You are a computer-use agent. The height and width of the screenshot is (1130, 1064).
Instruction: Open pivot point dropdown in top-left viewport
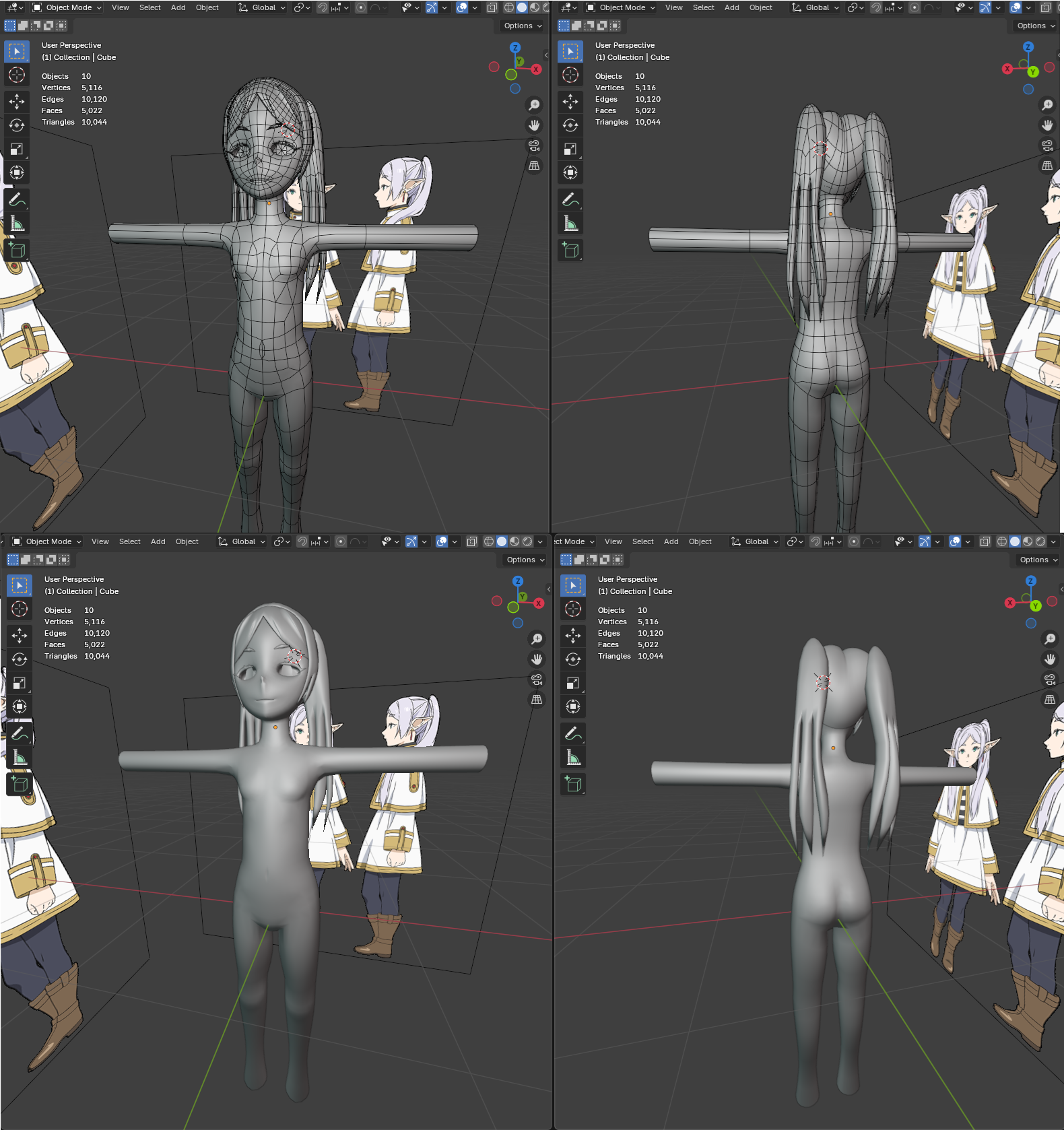click(x=302, y=7)
